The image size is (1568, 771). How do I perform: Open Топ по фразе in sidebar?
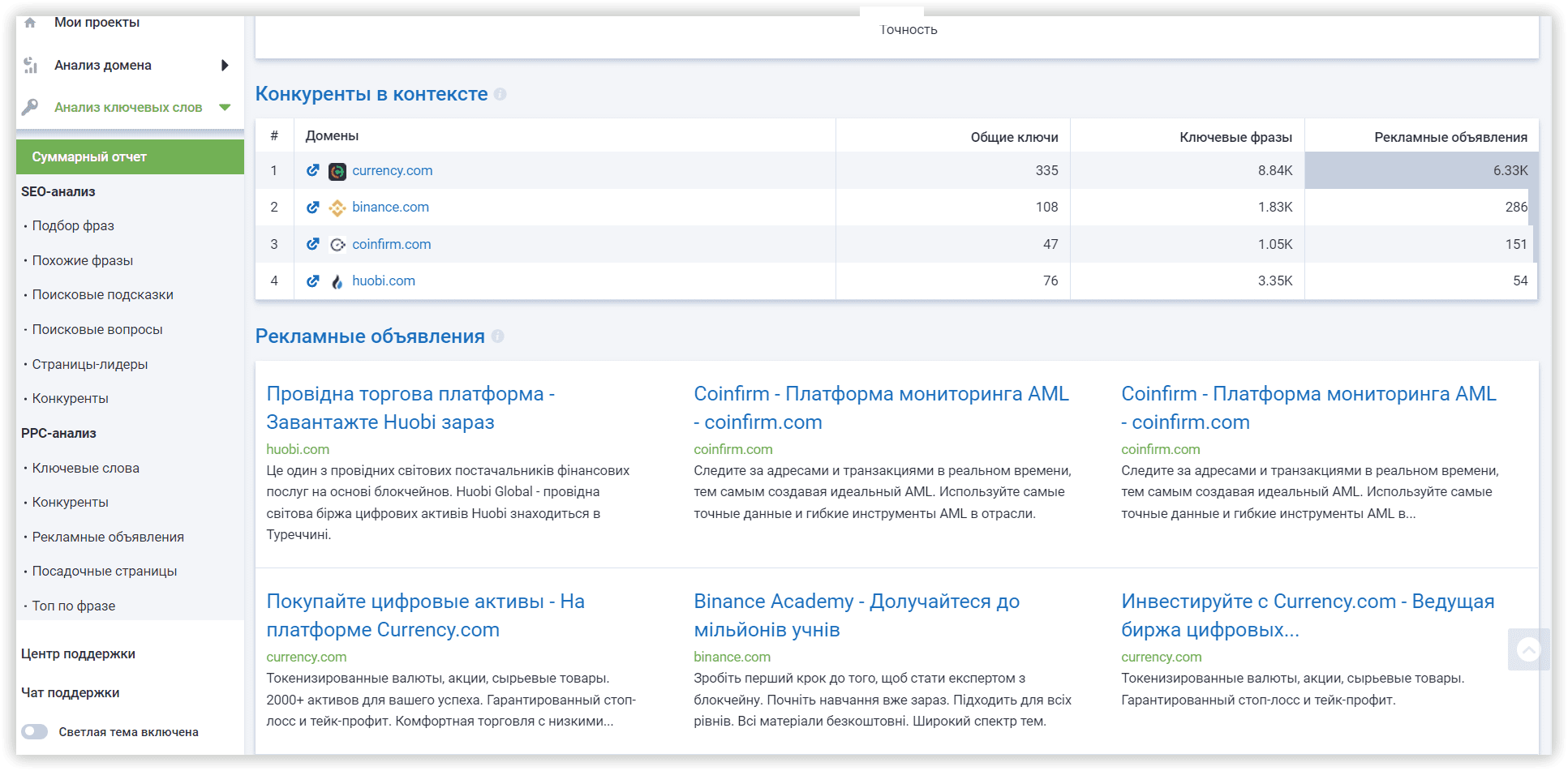coord(74,606)
